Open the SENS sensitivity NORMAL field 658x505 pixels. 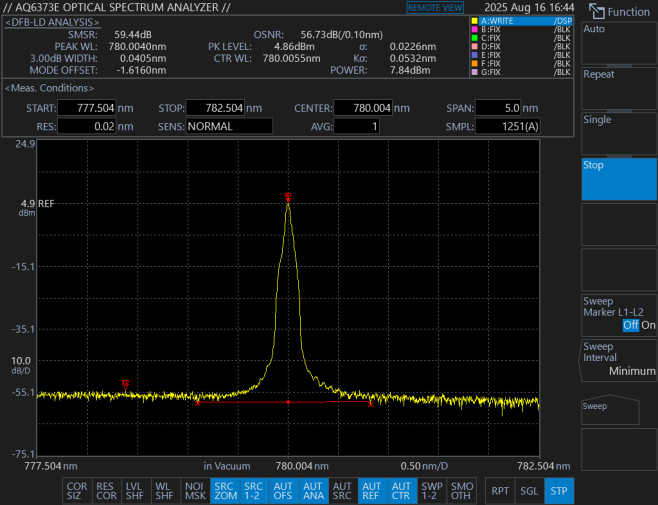228,127
